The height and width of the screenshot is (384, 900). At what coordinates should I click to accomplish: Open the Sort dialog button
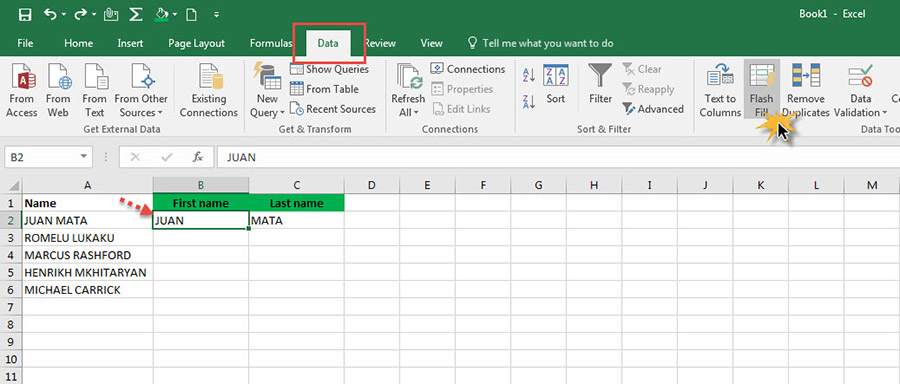coord(555,85)
